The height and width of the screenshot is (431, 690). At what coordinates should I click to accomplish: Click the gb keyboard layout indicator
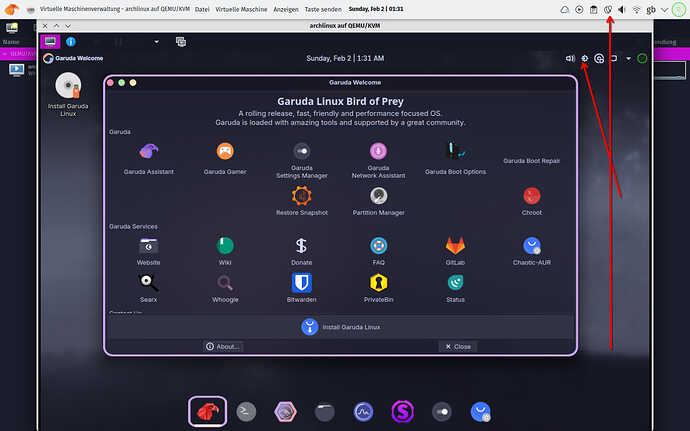click(x=651, y=10)
